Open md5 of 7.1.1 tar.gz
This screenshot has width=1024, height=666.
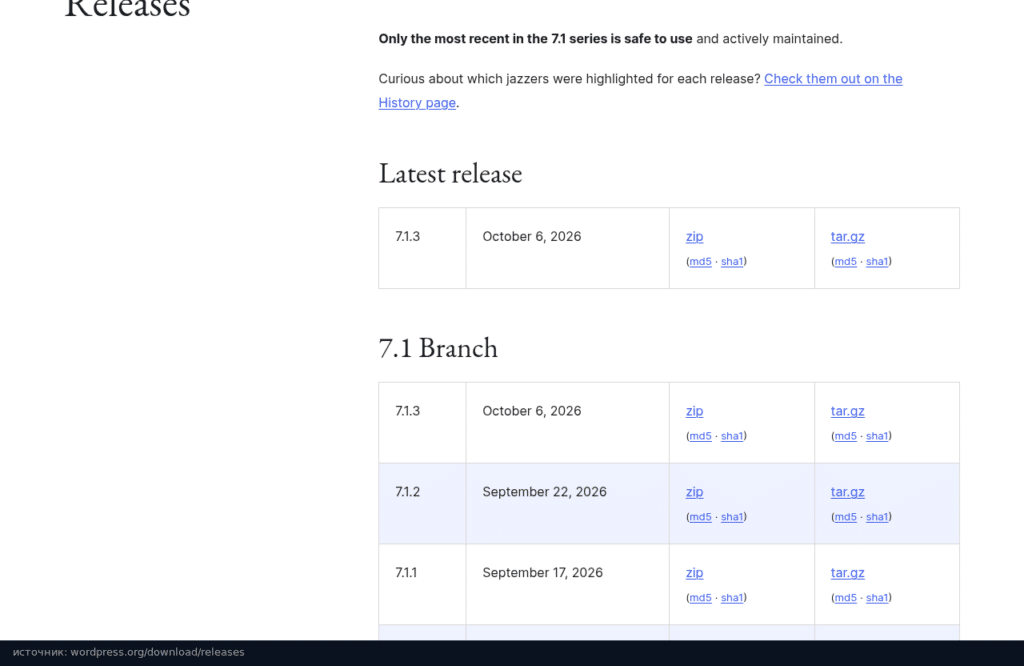click(845, 597)
